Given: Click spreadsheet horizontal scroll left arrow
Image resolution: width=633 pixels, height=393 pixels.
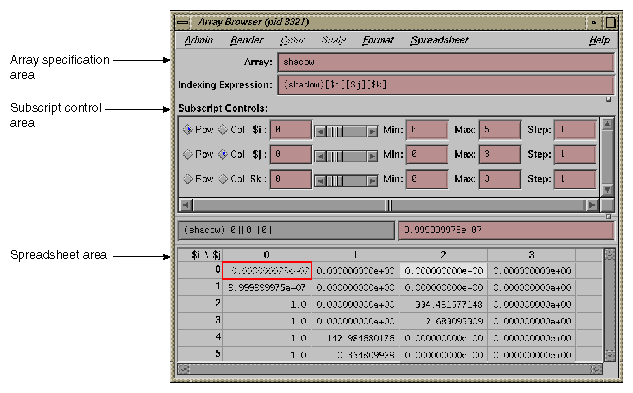Looking at the screenshot, I should 184,369.
